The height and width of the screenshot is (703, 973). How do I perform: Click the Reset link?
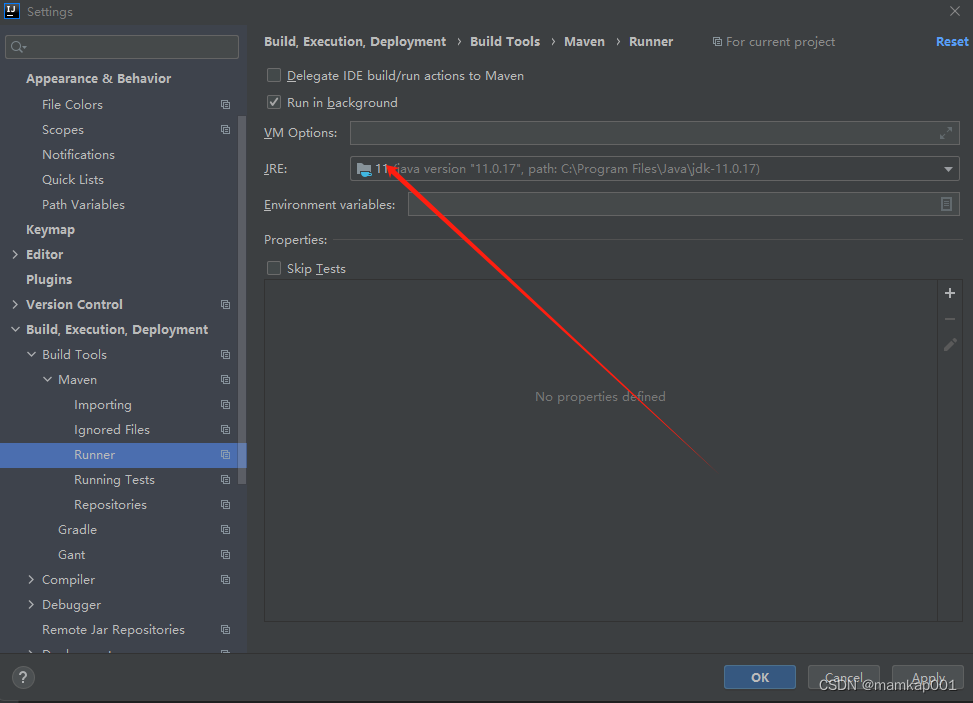click(952, 42)
